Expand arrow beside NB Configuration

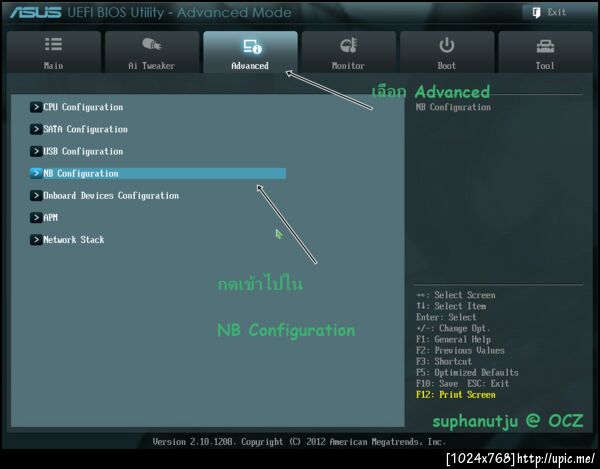click(x=36, y=173)
